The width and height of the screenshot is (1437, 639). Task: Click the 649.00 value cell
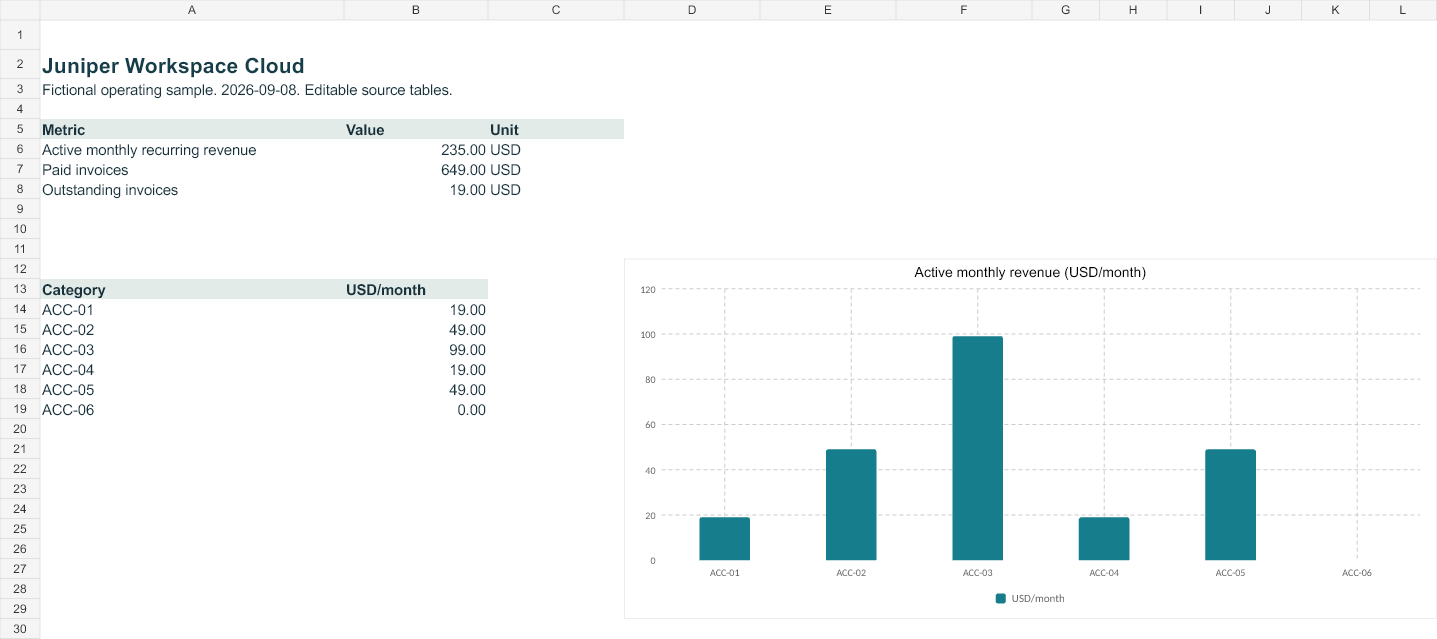[416, 170]
